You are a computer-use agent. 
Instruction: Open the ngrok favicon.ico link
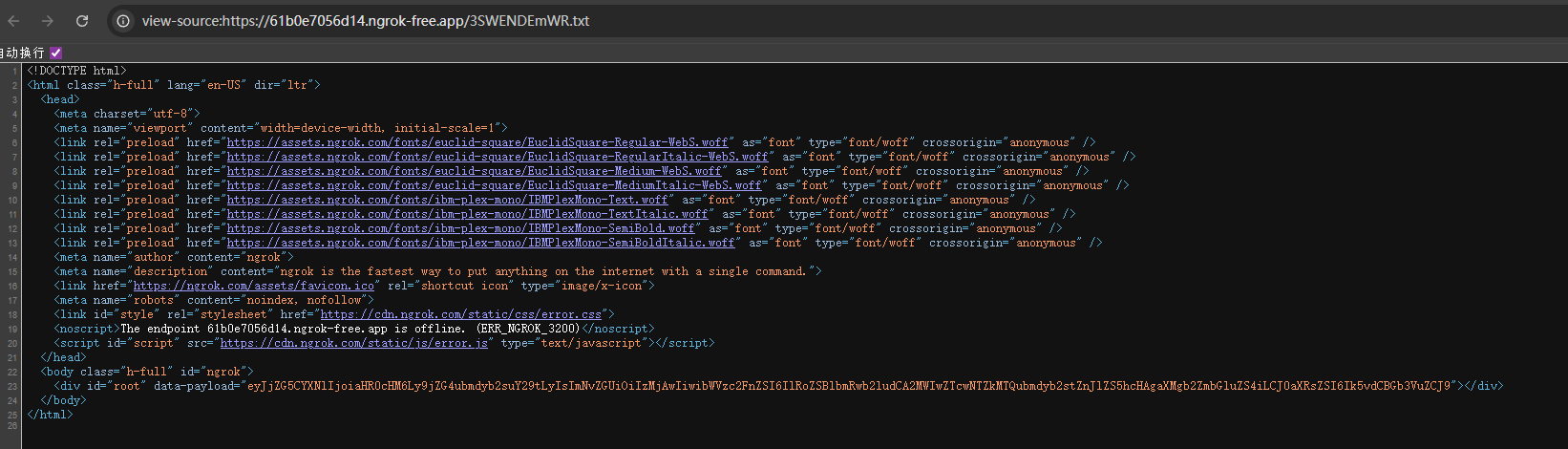pos(254,286)
